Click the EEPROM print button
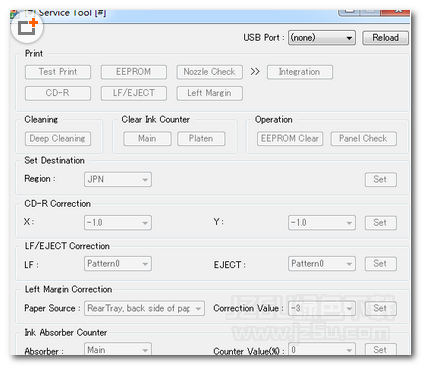The width and height of the screenshot is (422, 366). pos(134,72)
